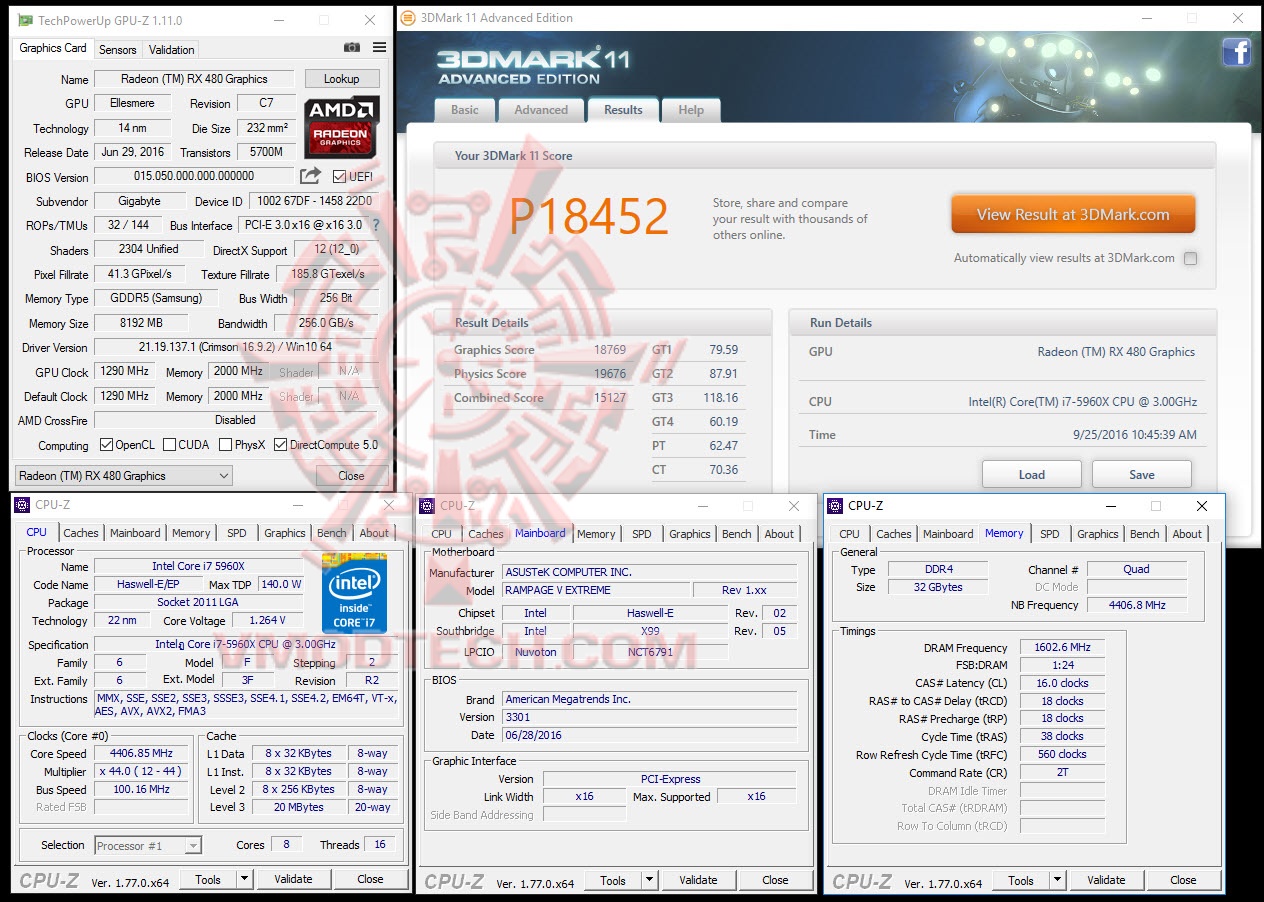Uncheck the UEFI checkbox
Screen dimensions: 1264x902
(341, 176)
